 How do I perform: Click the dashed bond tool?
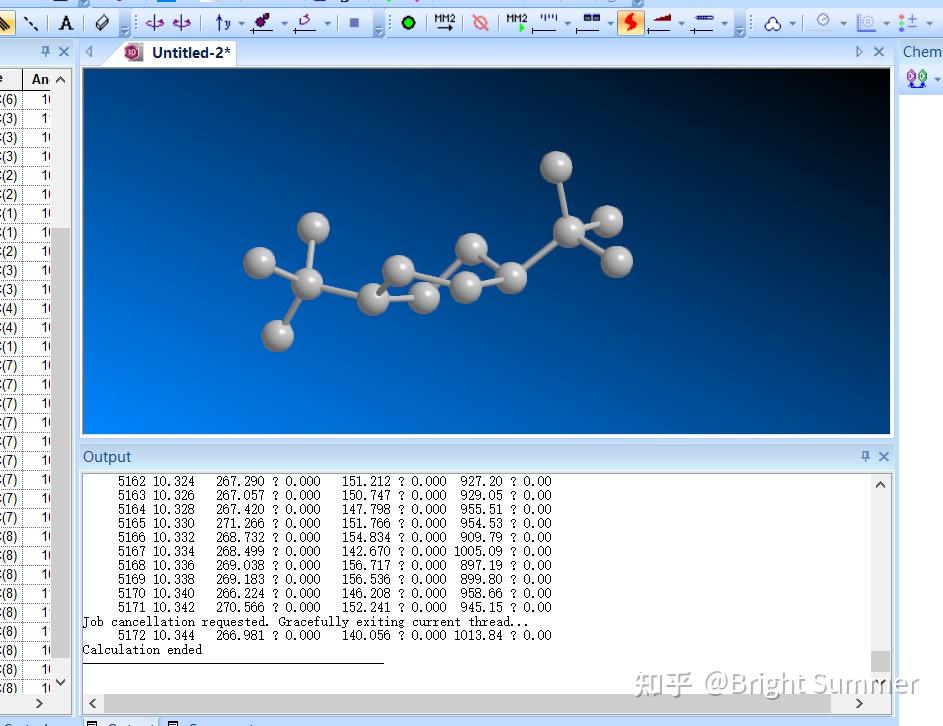click(x=31, y=23)
